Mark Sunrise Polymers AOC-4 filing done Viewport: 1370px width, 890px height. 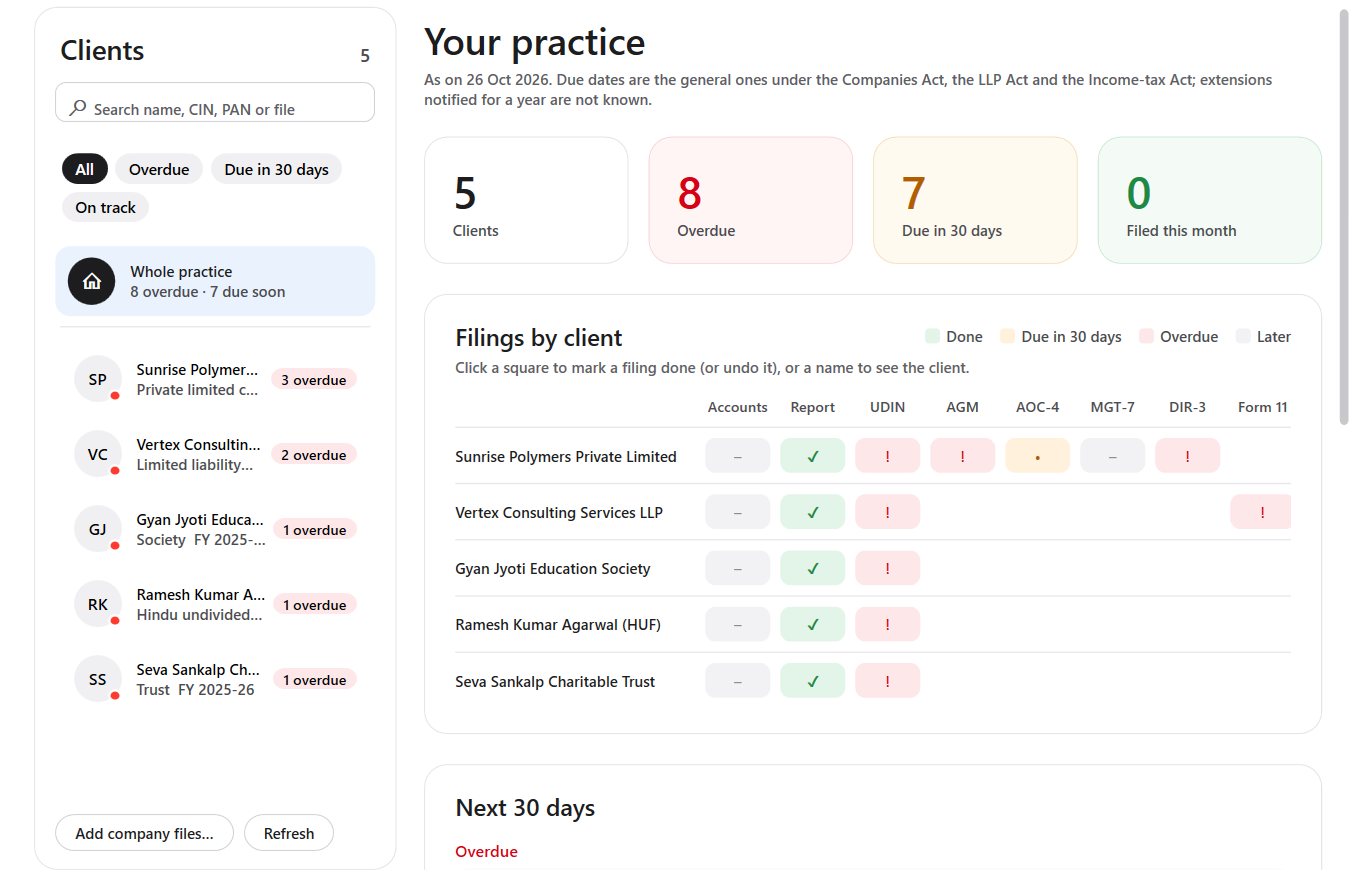tap(1038, 456)
